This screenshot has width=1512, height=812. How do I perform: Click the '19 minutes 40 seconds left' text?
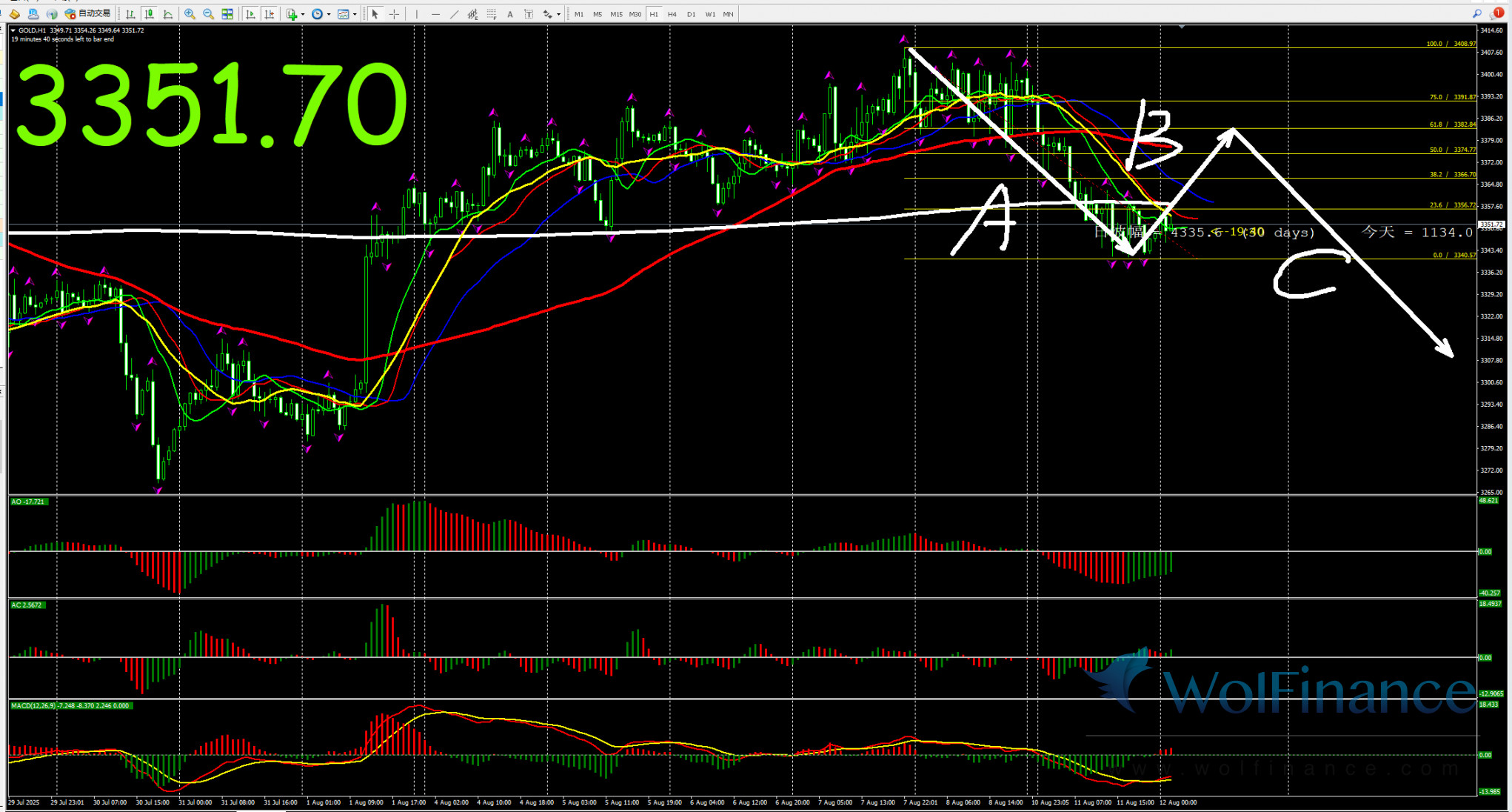click(x=62, y=39)
